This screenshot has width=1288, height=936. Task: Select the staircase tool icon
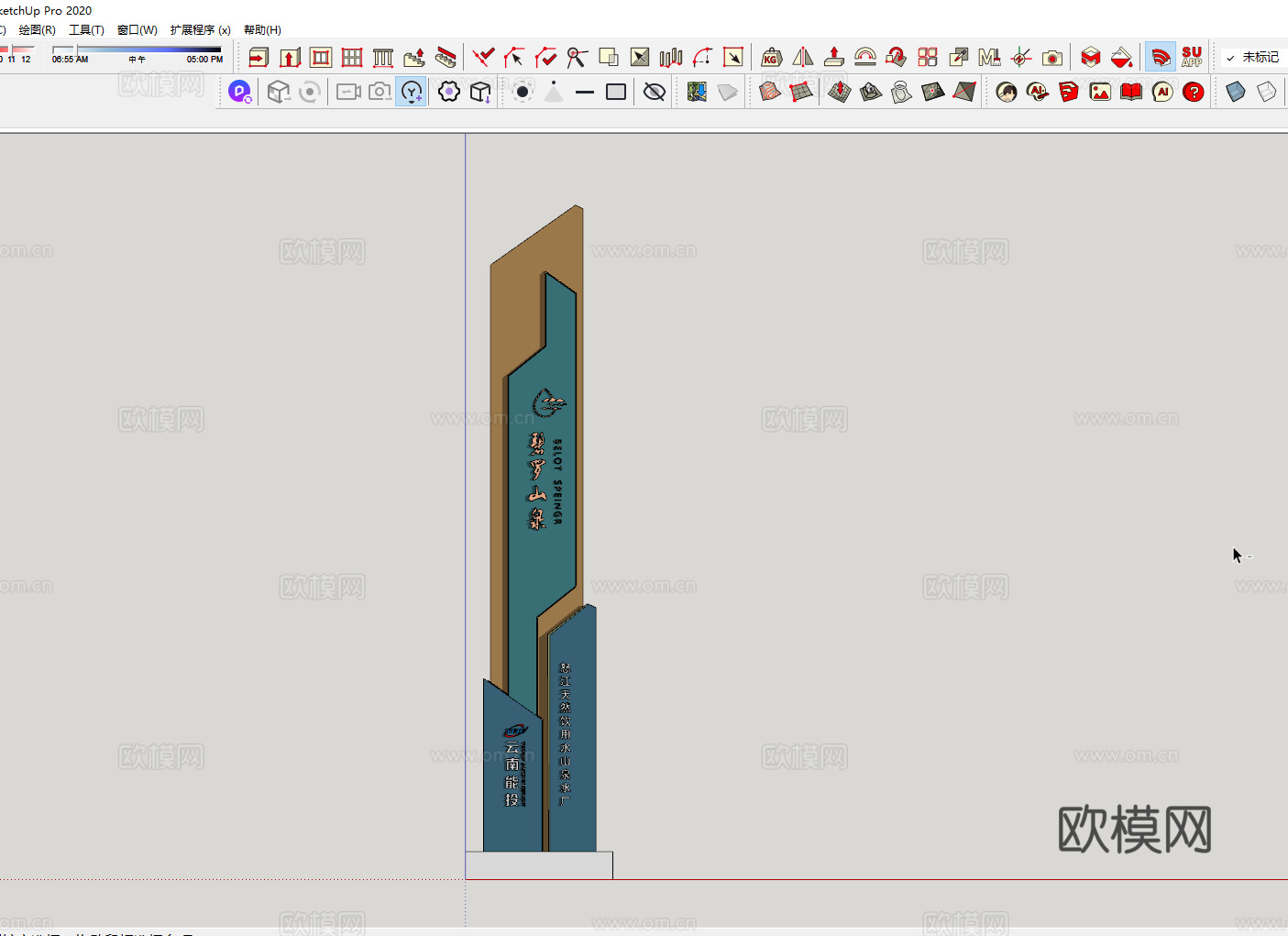coord(414,58)
